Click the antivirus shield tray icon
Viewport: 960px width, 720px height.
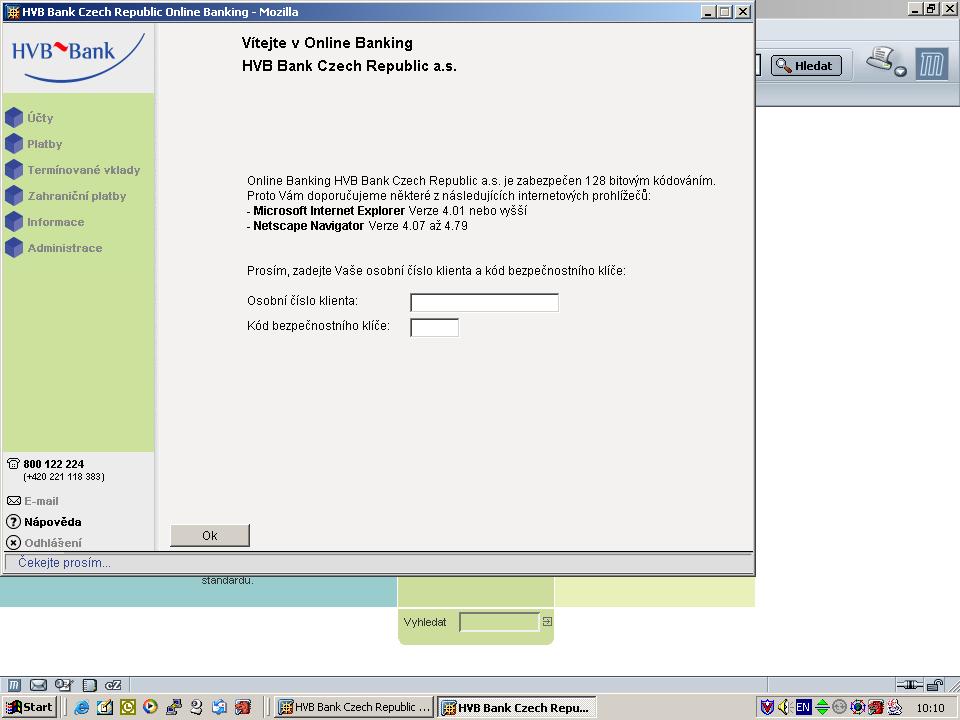767,707
